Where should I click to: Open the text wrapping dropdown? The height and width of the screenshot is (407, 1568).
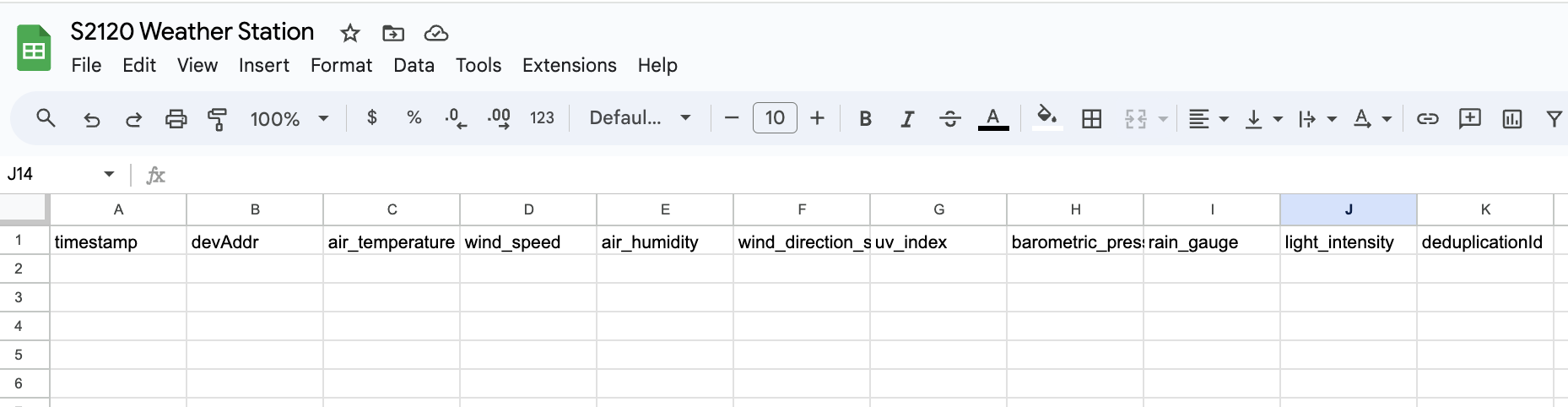click(x=1317, y=119)
